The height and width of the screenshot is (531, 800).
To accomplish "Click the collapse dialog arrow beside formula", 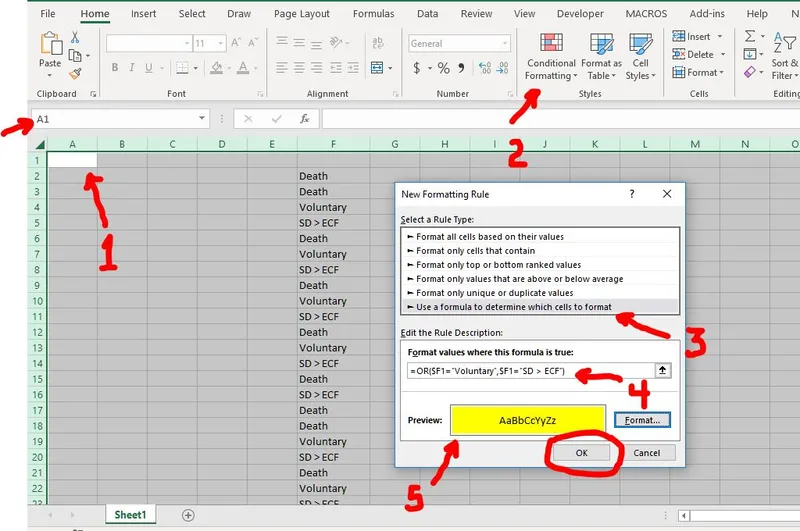I will 662,370.
